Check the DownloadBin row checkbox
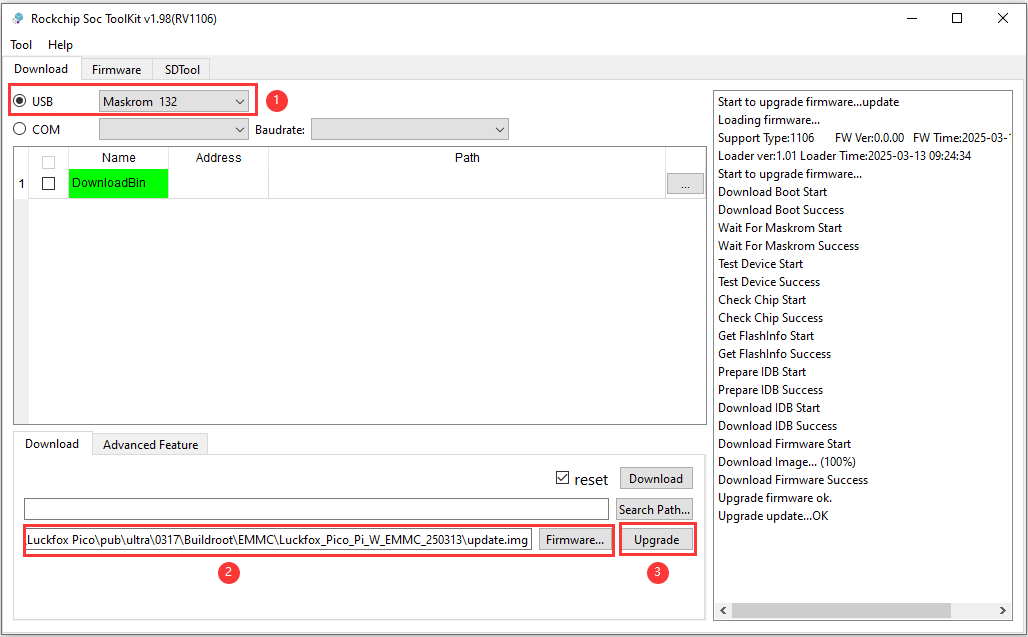The image size is (1028, 637). point(48,184)
